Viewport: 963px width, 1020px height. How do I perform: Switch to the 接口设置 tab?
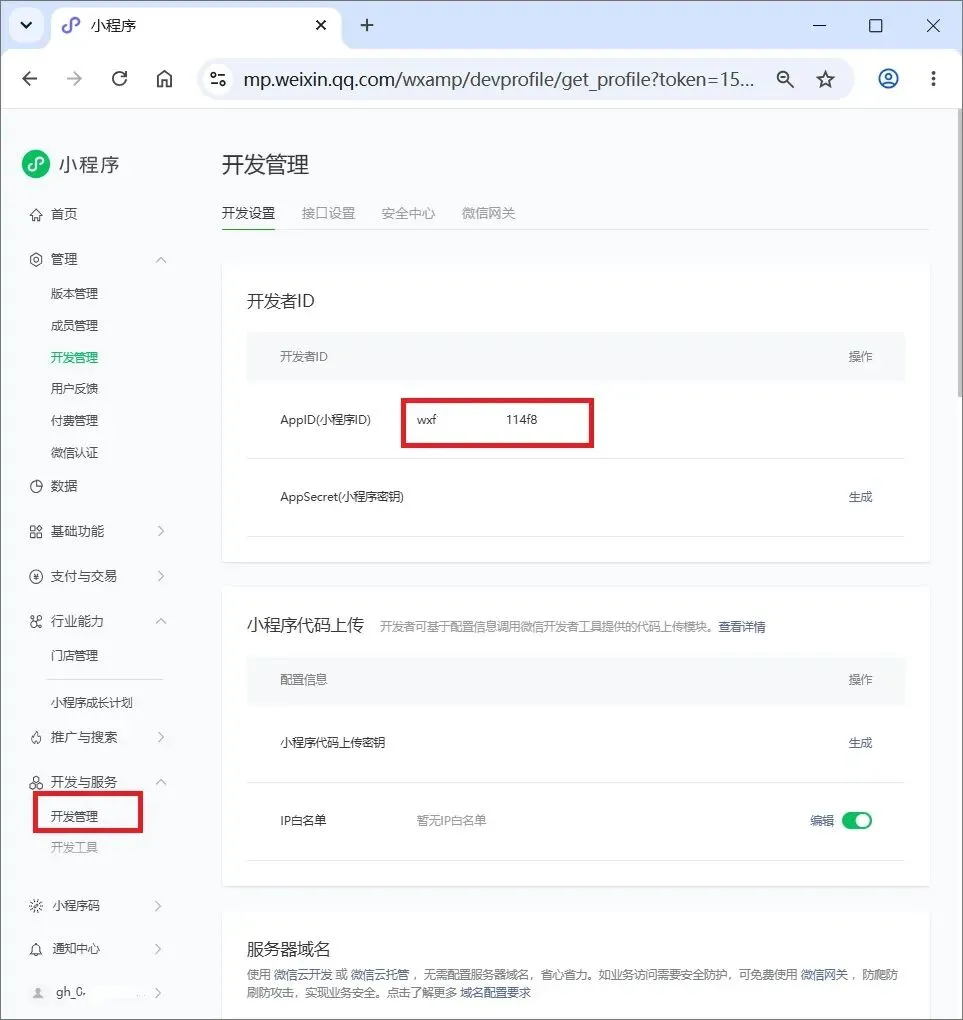(x=328, y=213)
